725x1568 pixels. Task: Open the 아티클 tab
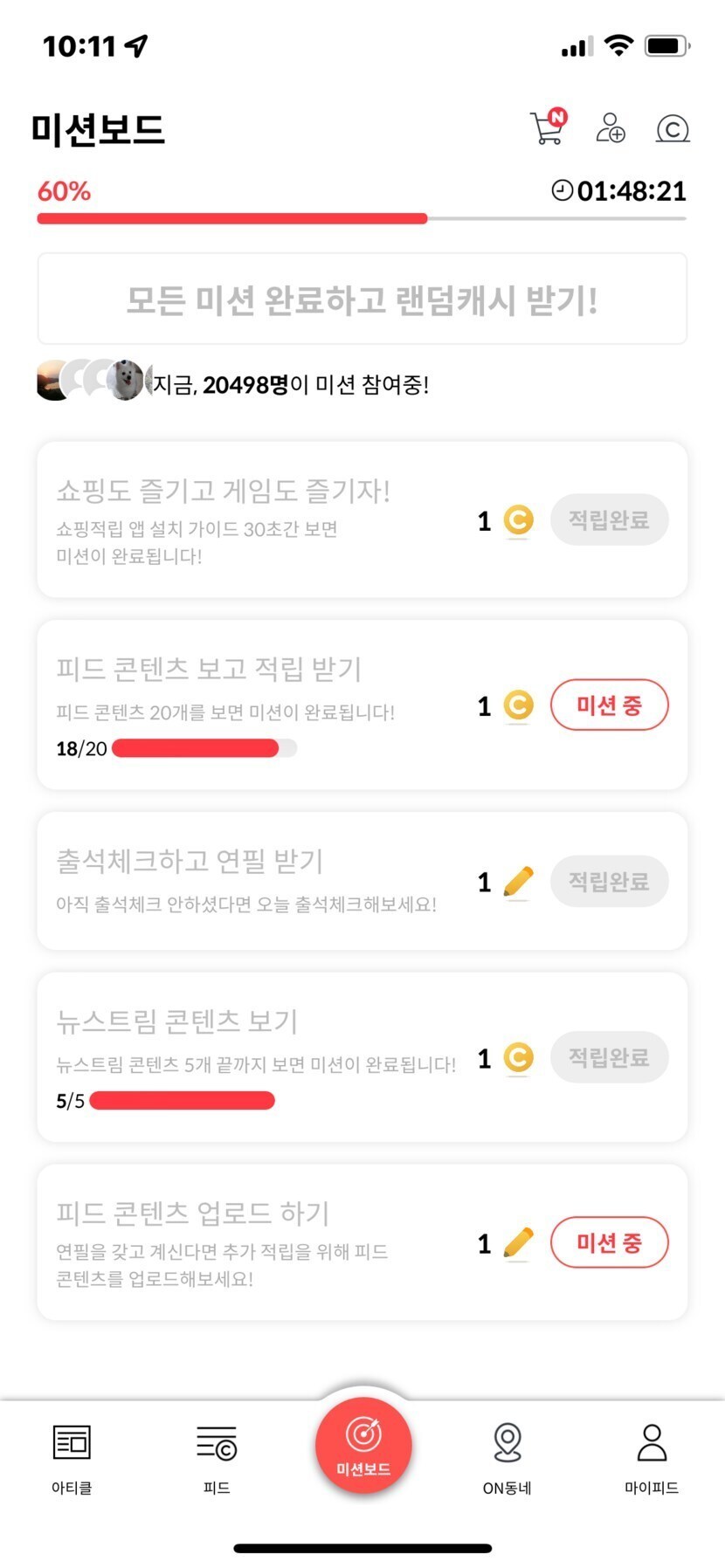pyautogui.click(x=72, y=1458)
